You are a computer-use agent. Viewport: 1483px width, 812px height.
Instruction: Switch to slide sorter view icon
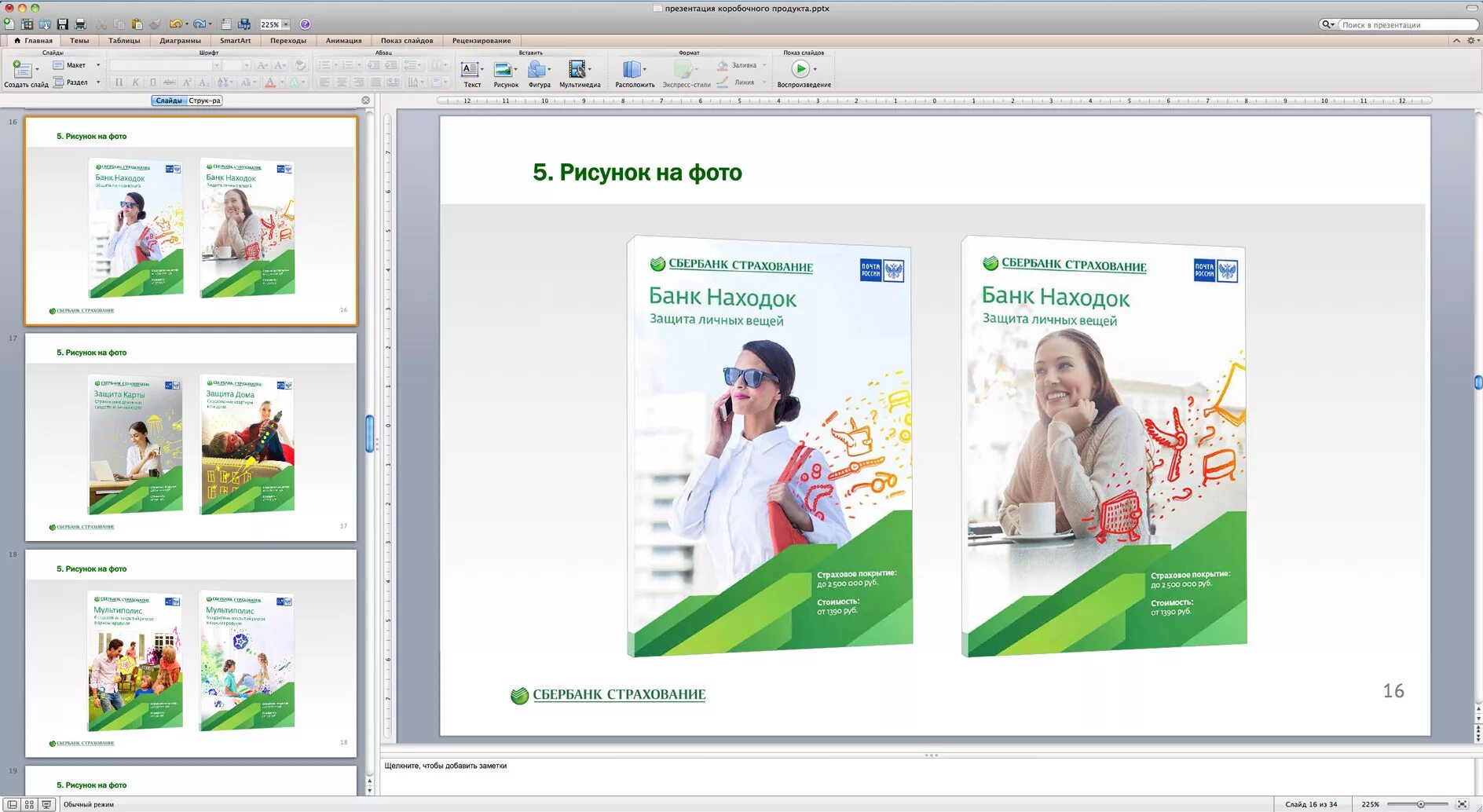click(29, 804)
